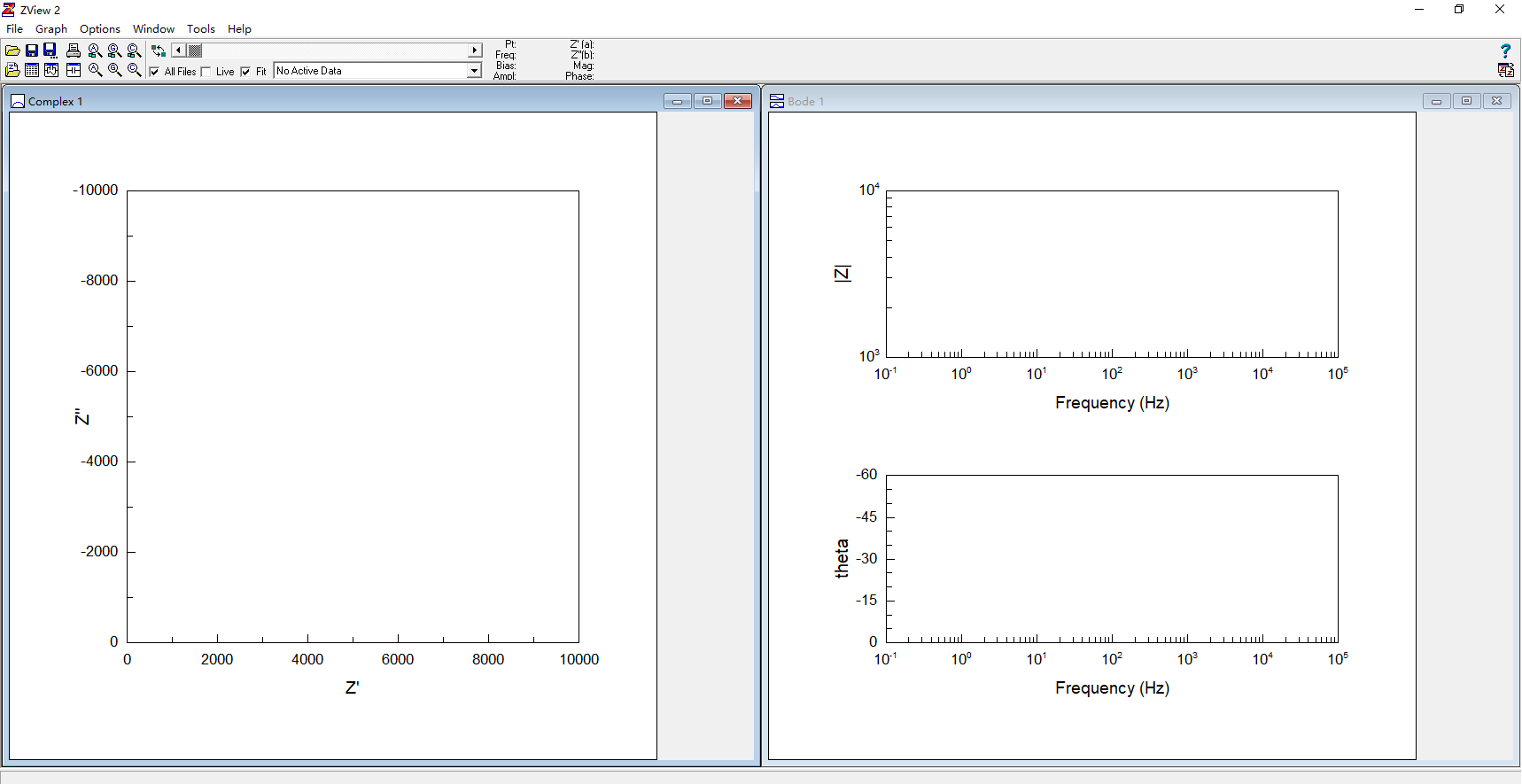
Task: Click the print icon in toolbar
Action: click(x=74, y=50)
